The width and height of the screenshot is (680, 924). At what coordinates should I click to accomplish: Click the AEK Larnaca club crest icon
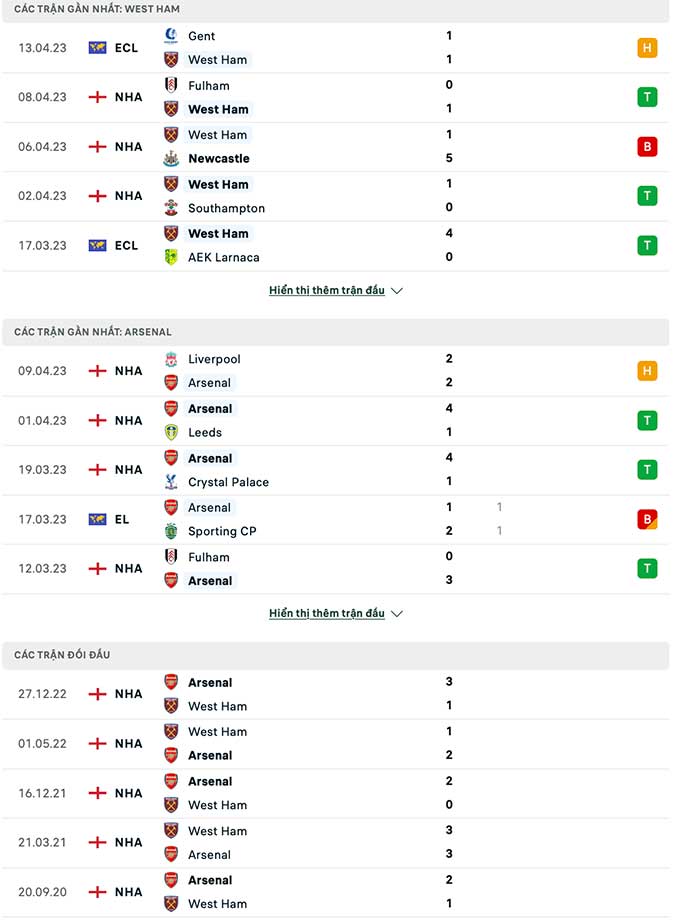click(171, 257)
